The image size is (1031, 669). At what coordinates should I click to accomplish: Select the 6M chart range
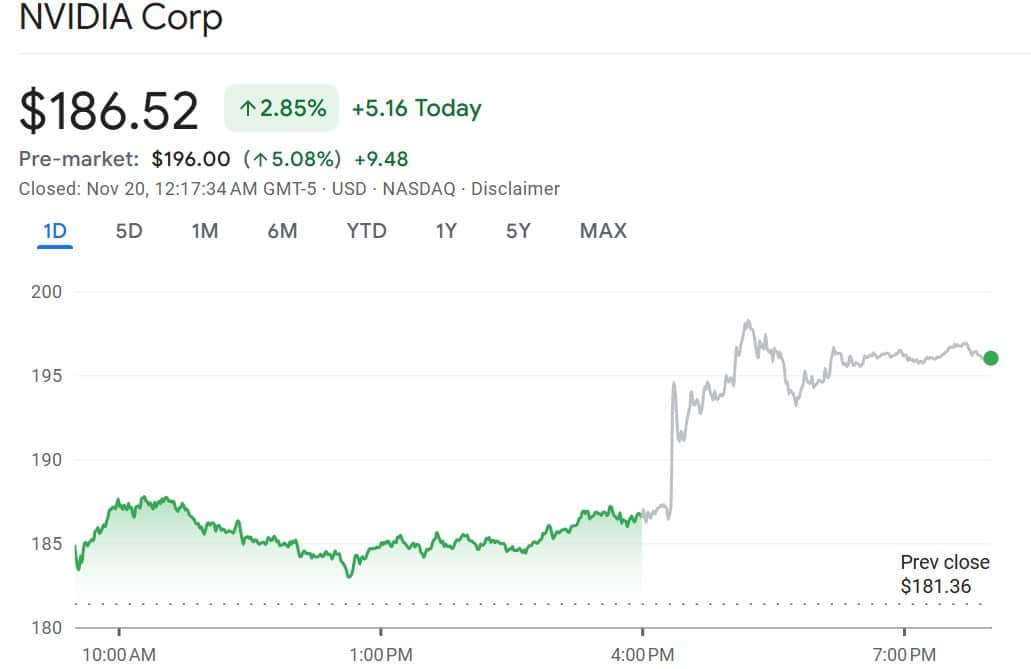[x=283, y=230]
